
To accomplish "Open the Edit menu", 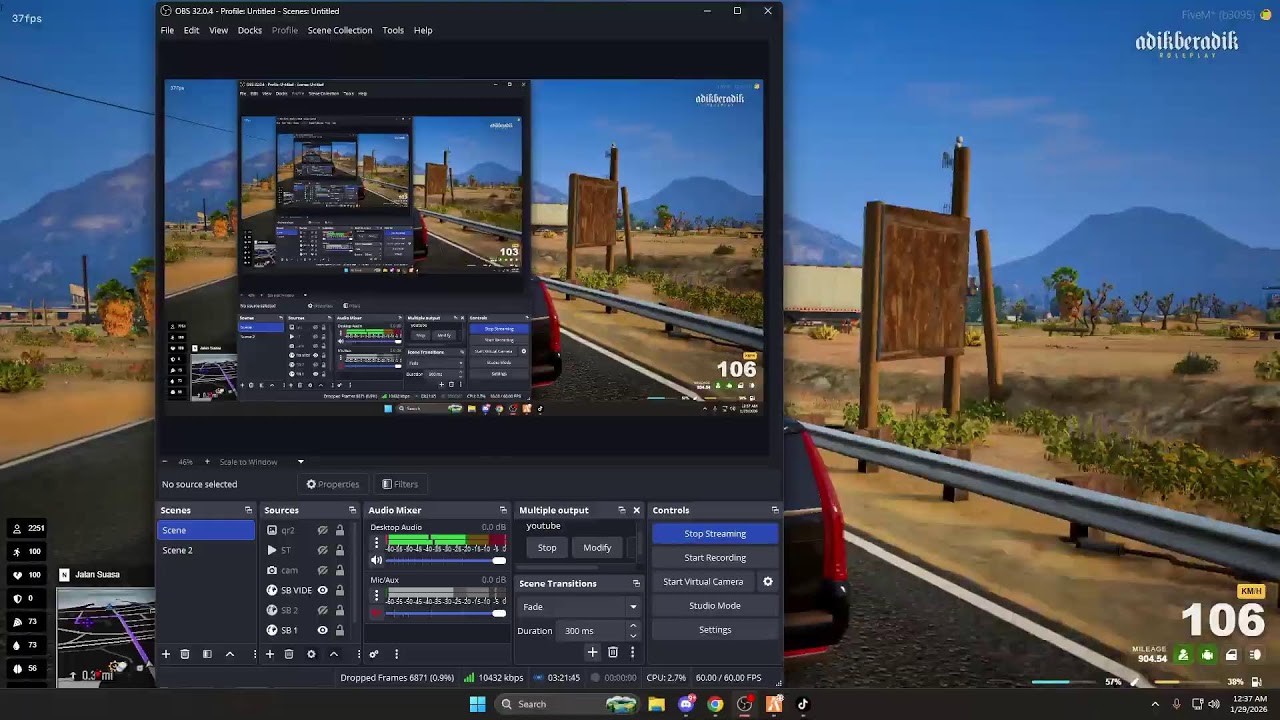I will coord(191,30).
